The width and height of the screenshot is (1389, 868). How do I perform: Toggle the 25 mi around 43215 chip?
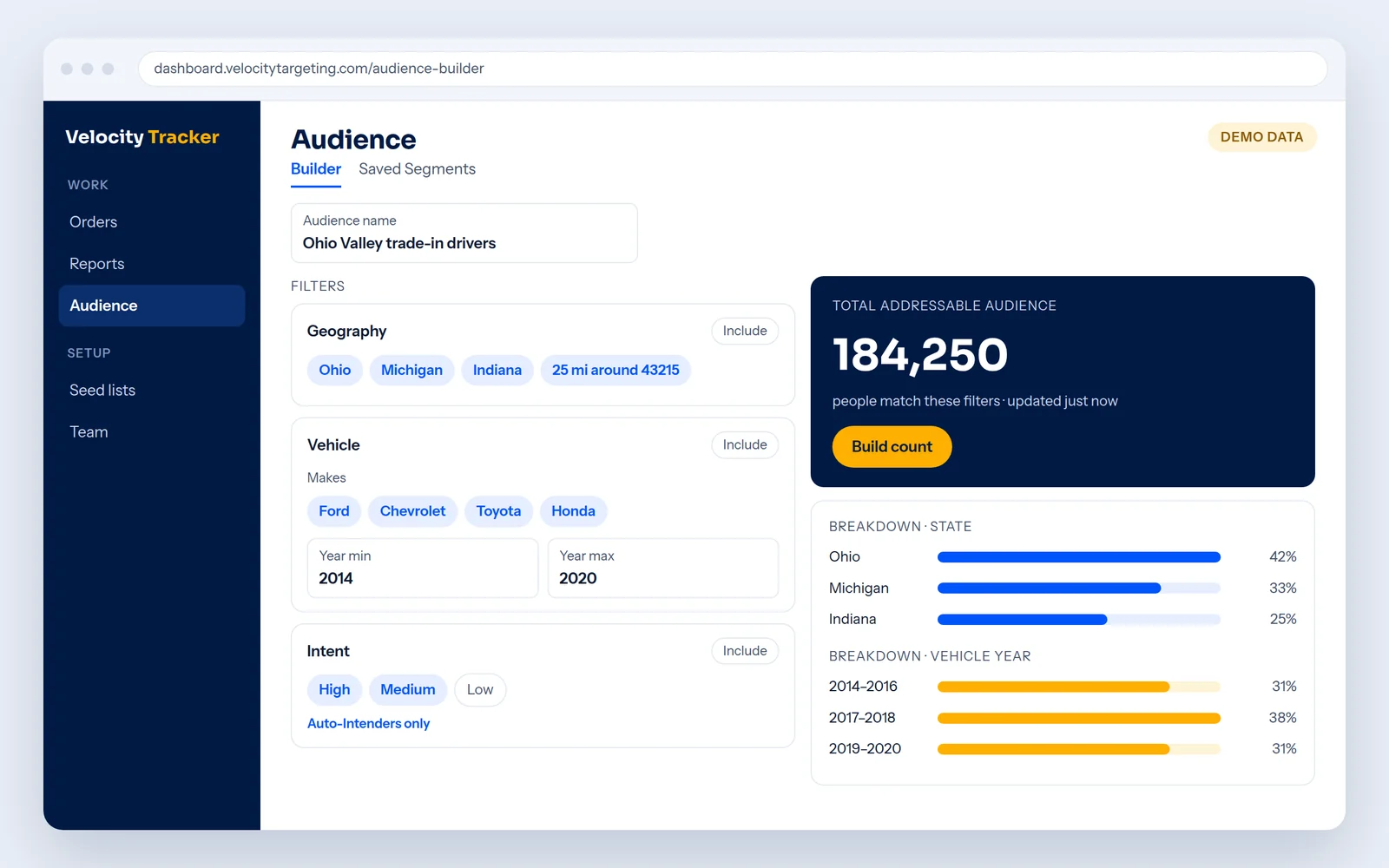tap(616, 370)
